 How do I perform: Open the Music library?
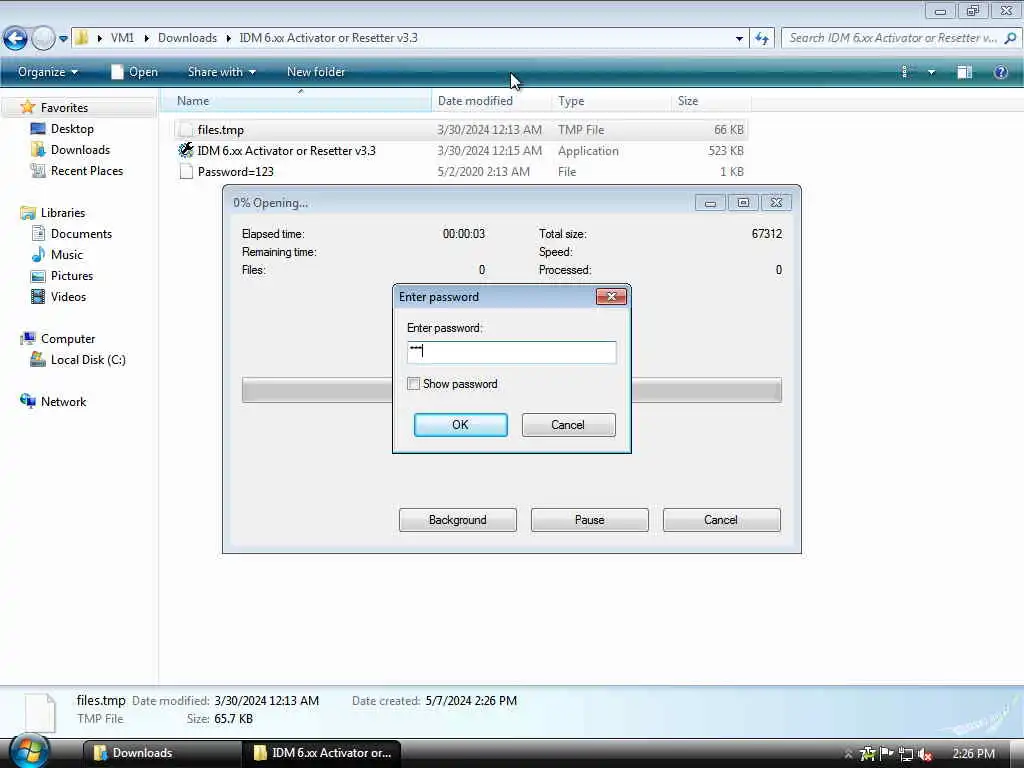tap(67, 255)
